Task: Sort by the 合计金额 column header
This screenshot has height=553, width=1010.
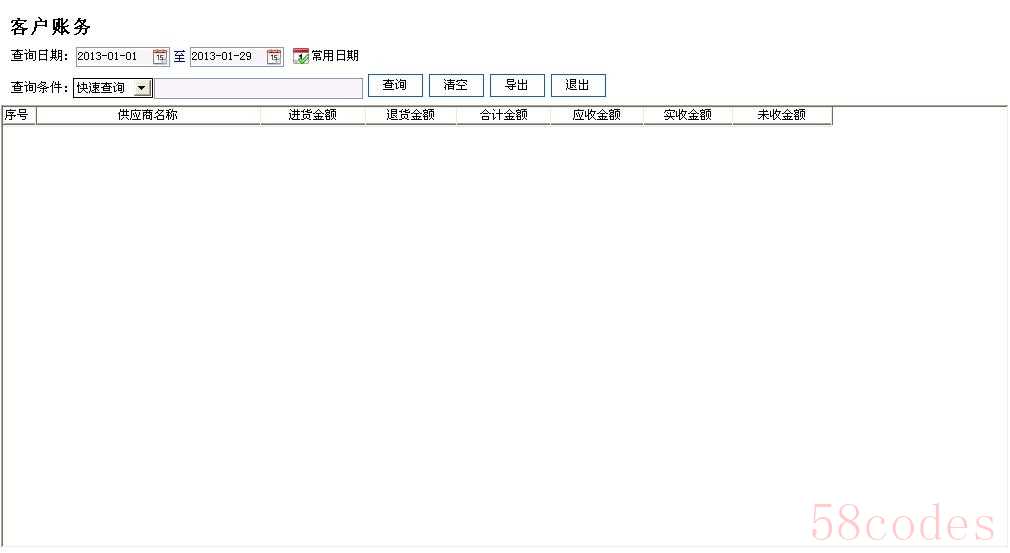Action: point(504,115)
